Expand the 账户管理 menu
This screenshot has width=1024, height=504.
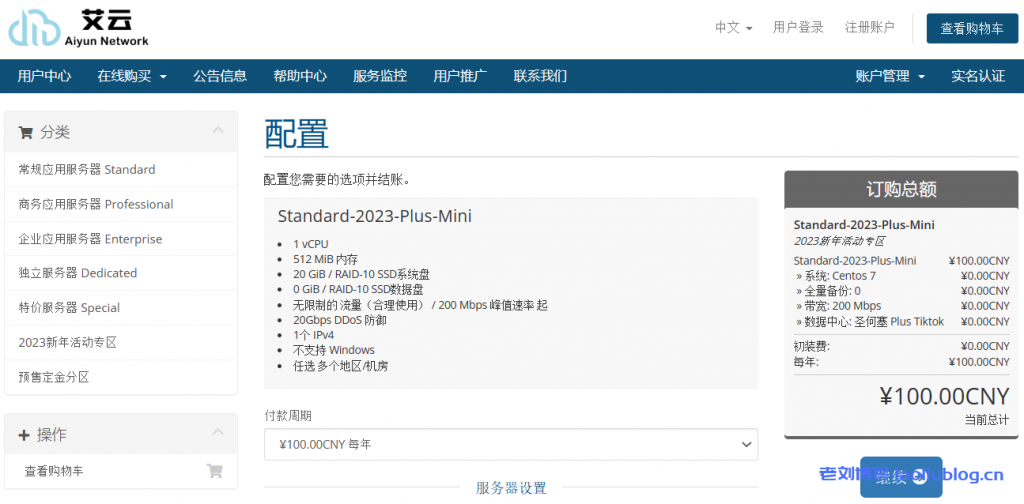(x=890, y=76)
